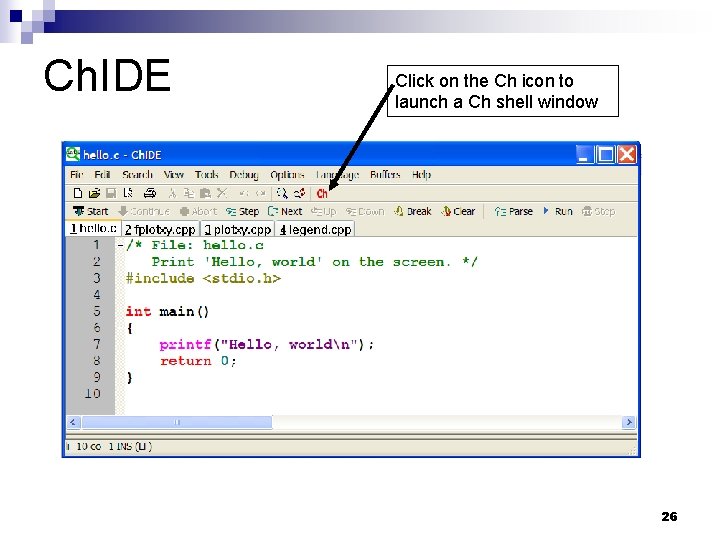Click Parse to check the program
The width and height of the screenshot is (720, 540).
[x=514, y=211]
